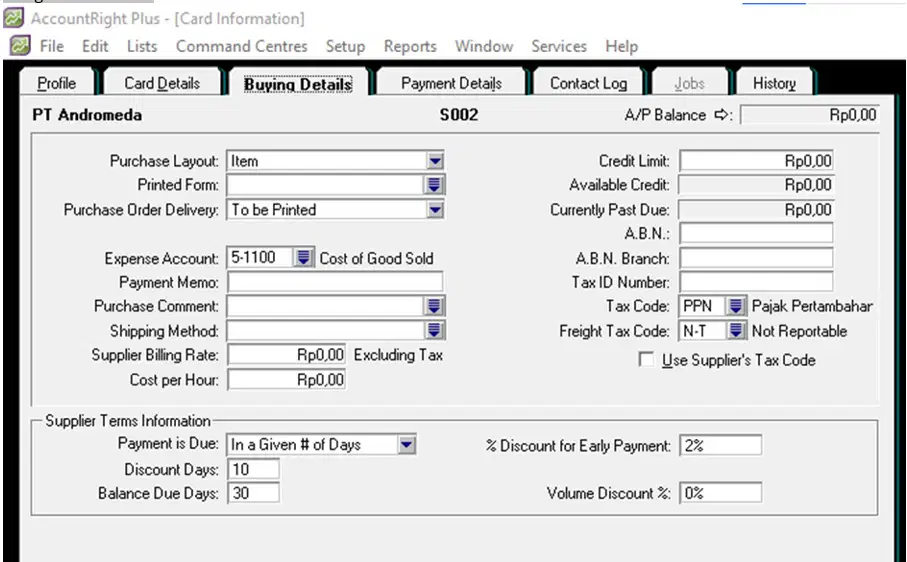Image resolution: width=907 pixels, height=562 pixels.
Task: Click the Pajak Pertambahan tax description
Action: pos(812,306)
